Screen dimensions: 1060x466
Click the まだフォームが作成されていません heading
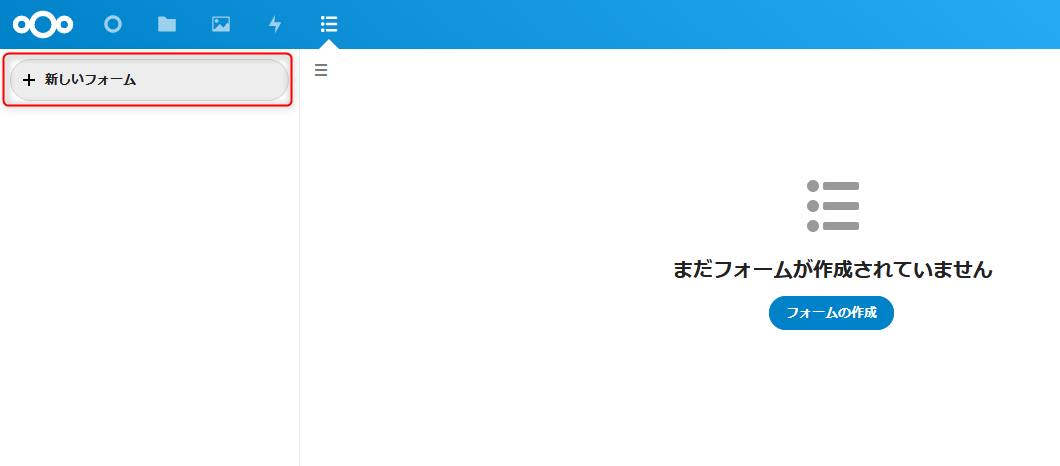(832, 270)
